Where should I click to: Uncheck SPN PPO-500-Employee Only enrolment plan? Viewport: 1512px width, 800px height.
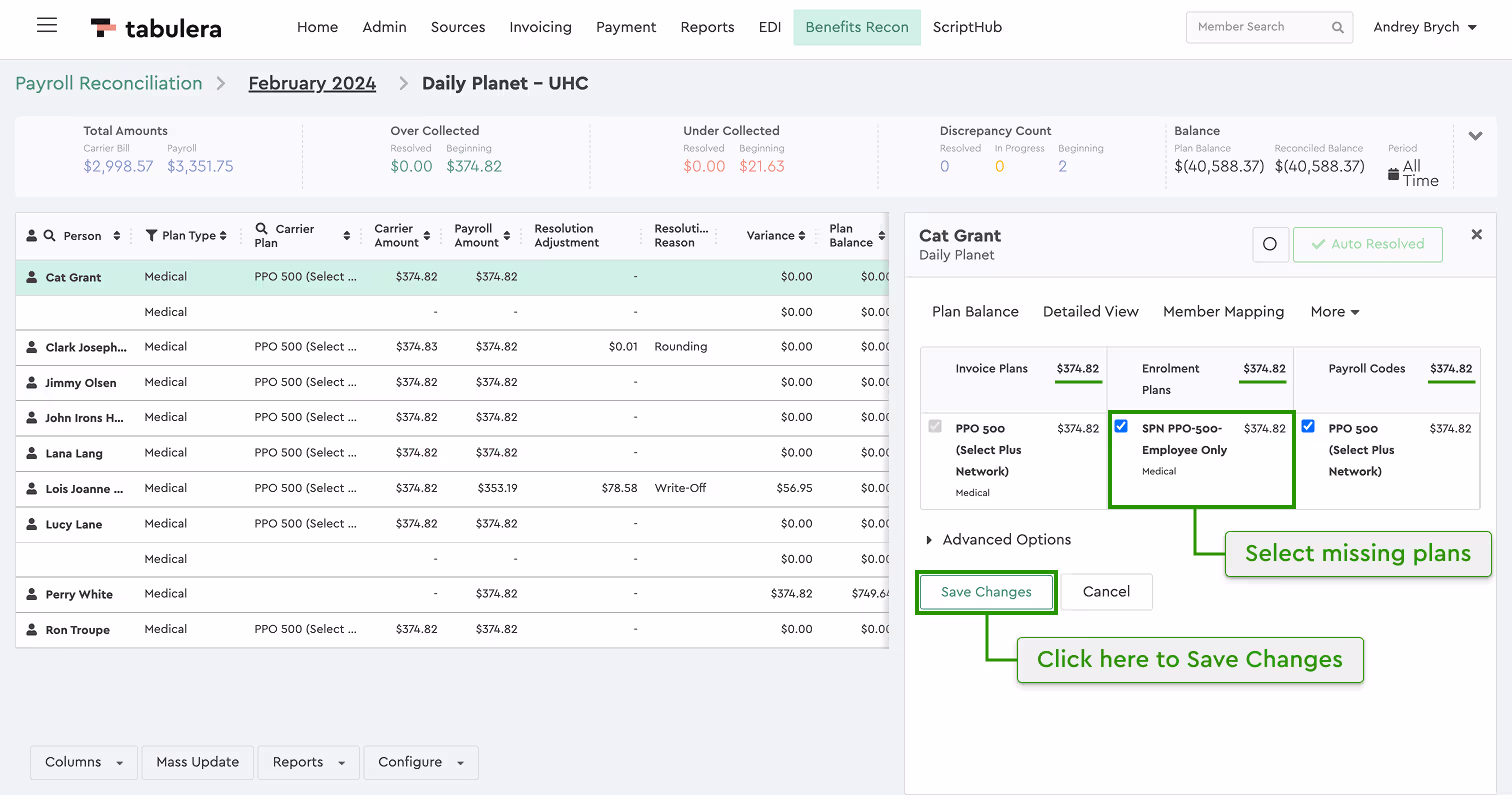tap(1121, 426)
